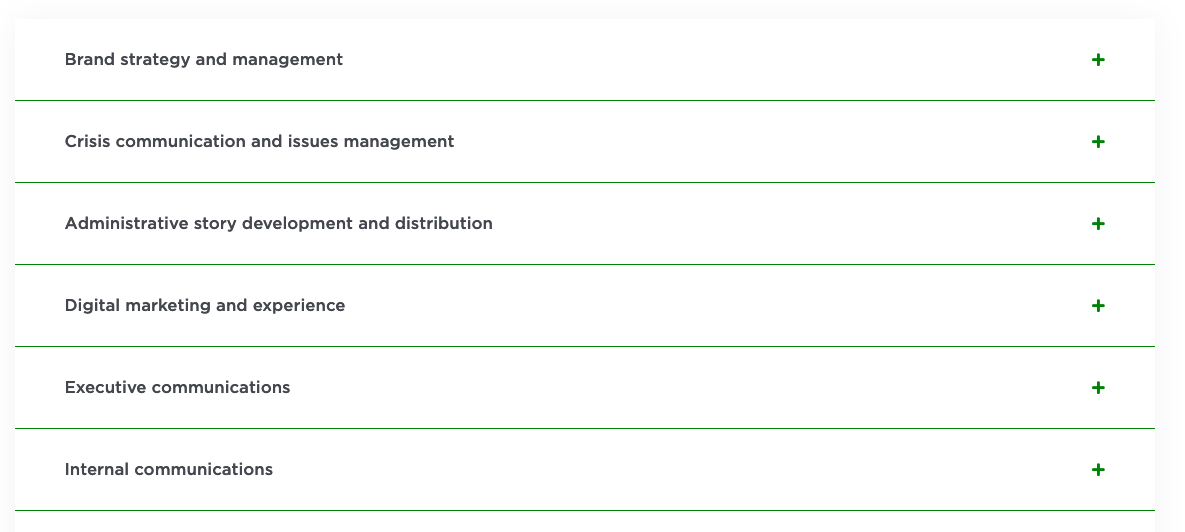Click blank space in the Crisis communication row
This screenshot has height=532, width=1185.
[750, 142]
